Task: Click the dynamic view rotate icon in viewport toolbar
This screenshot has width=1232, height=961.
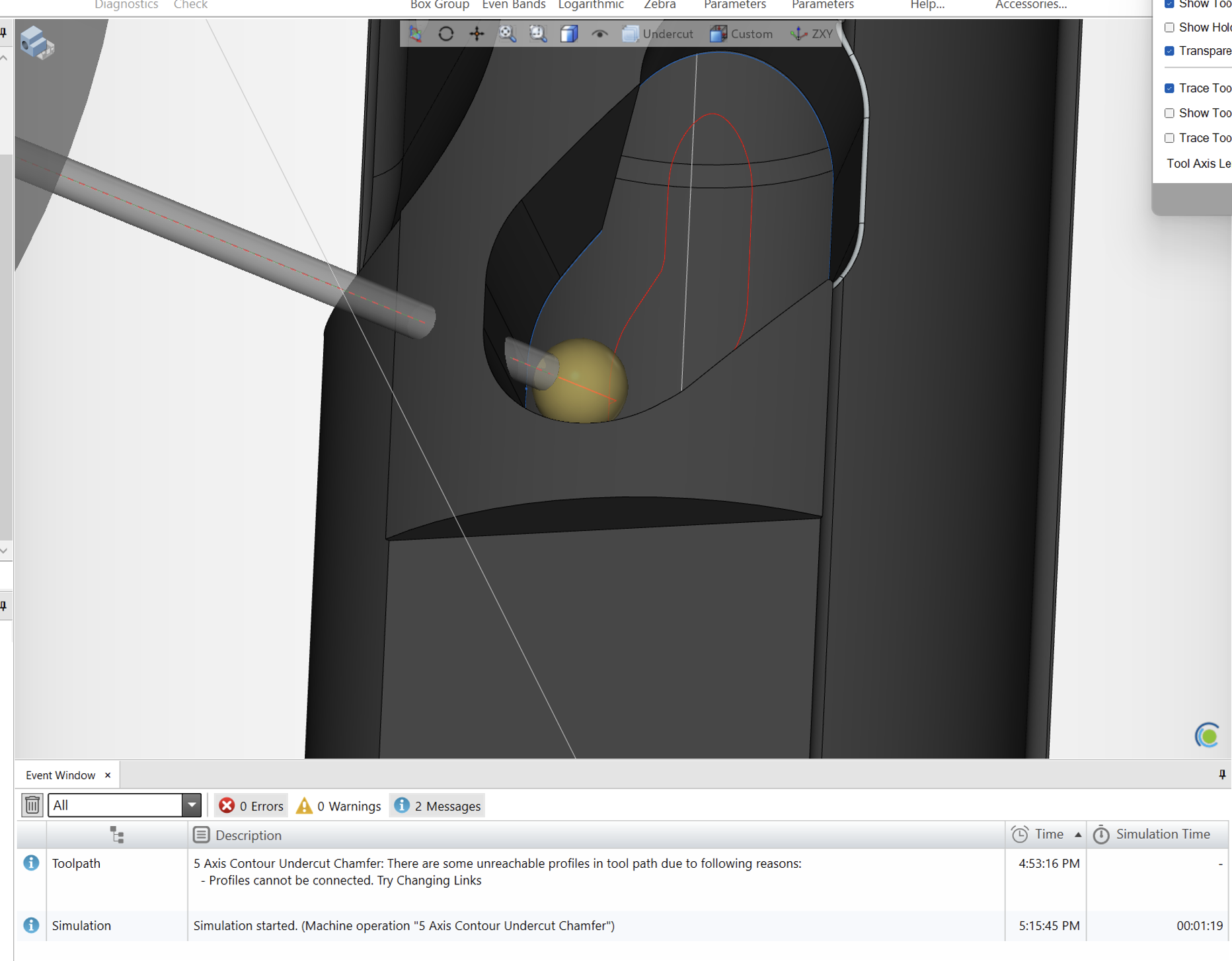Action: [416, 34]
